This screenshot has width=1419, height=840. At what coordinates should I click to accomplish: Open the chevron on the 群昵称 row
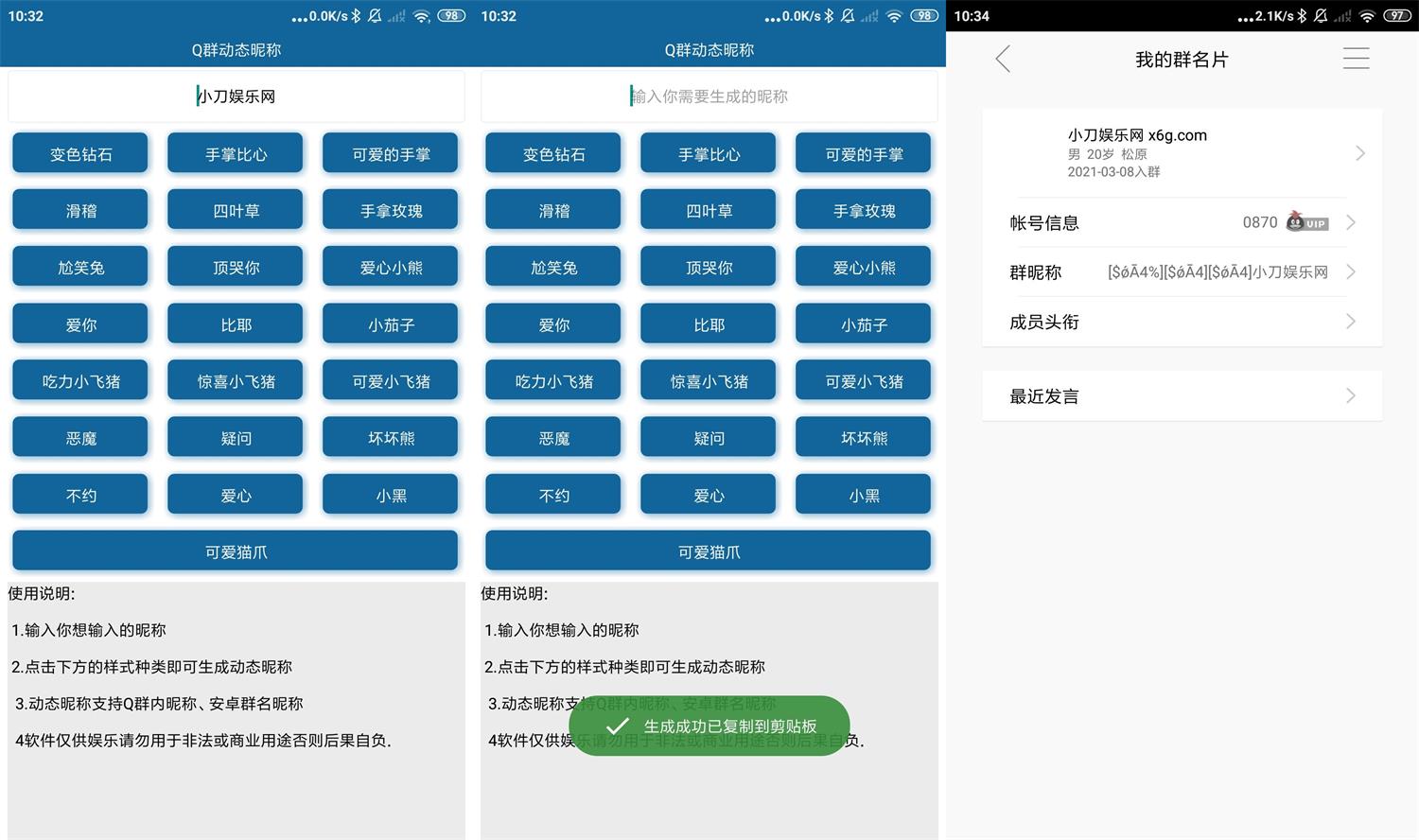pyautogui.click(x=1351, y=272)
